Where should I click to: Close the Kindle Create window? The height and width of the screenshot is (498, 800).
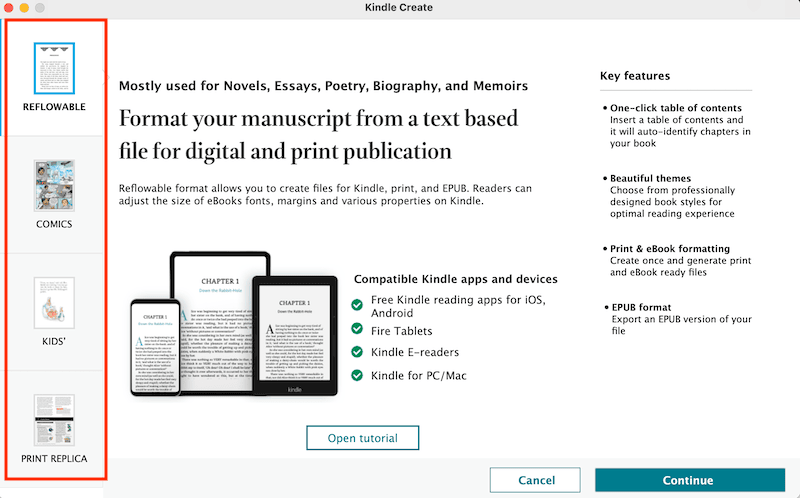point(9,8)
